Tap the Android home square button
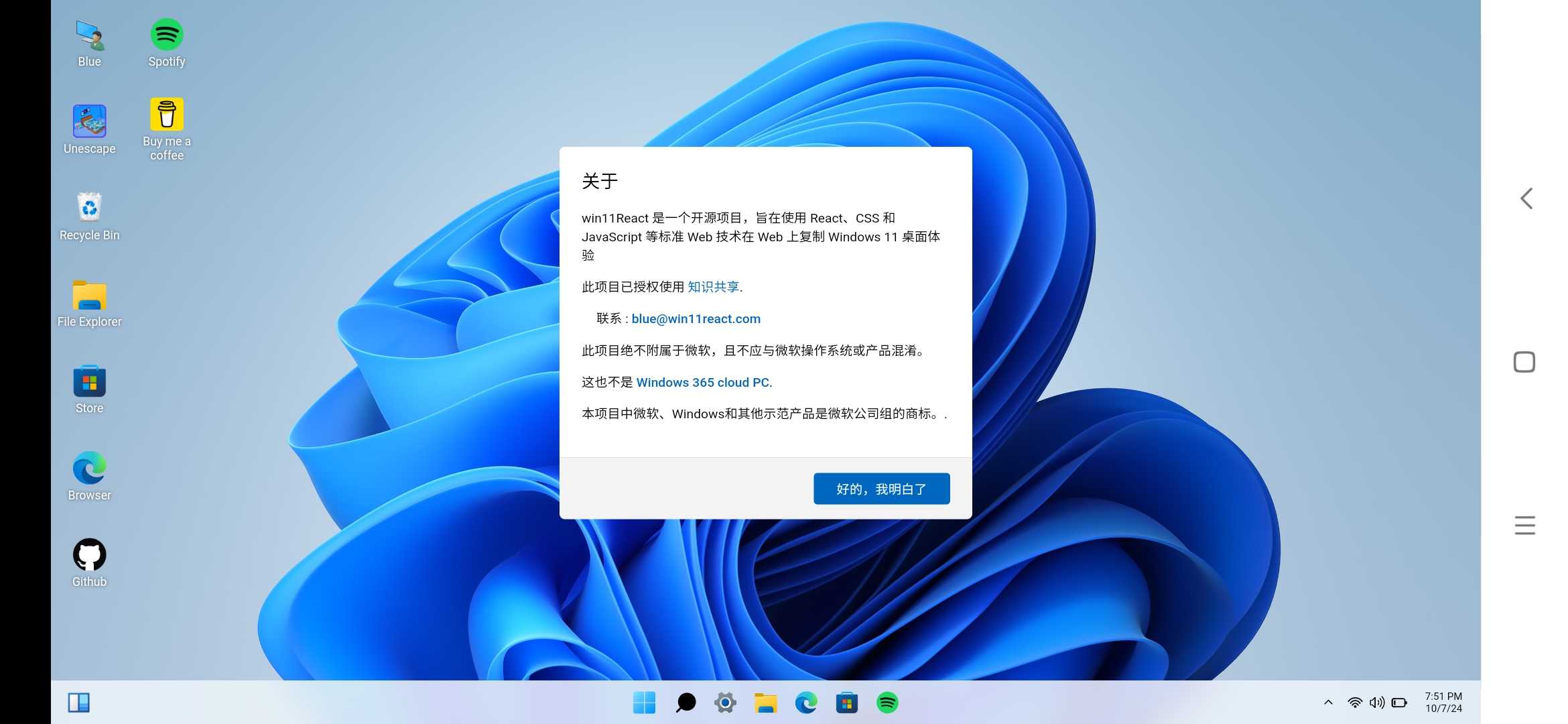The width and height of the screenshot is (1568, 724). click(1524, 362)
